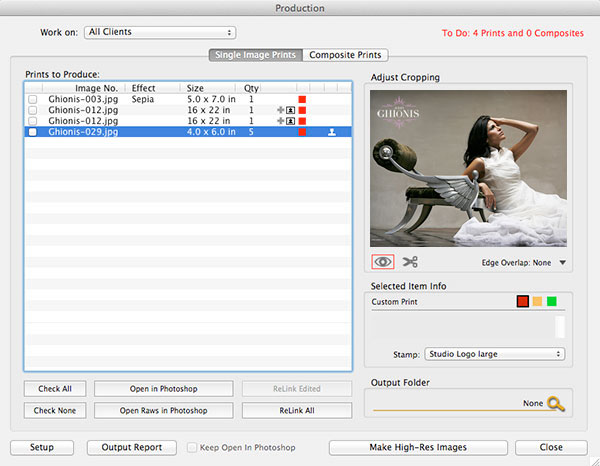Expand the Edge Overlap dropdown arrow

tap(563, 264)
